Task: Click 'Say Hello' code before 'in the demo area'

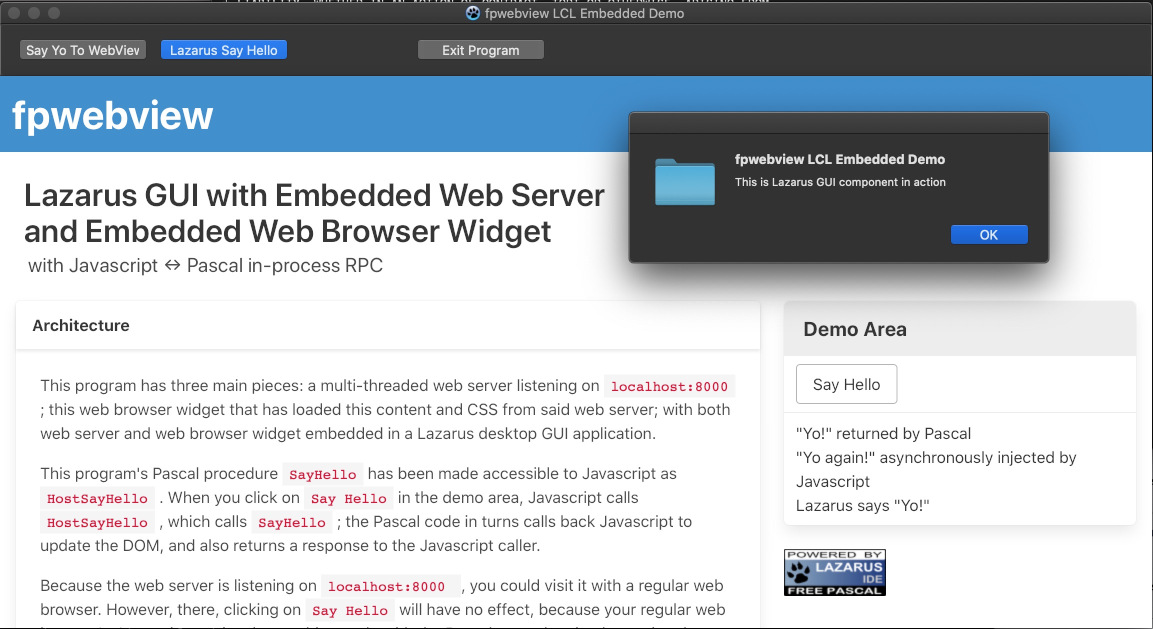Action: click(349, 499)
